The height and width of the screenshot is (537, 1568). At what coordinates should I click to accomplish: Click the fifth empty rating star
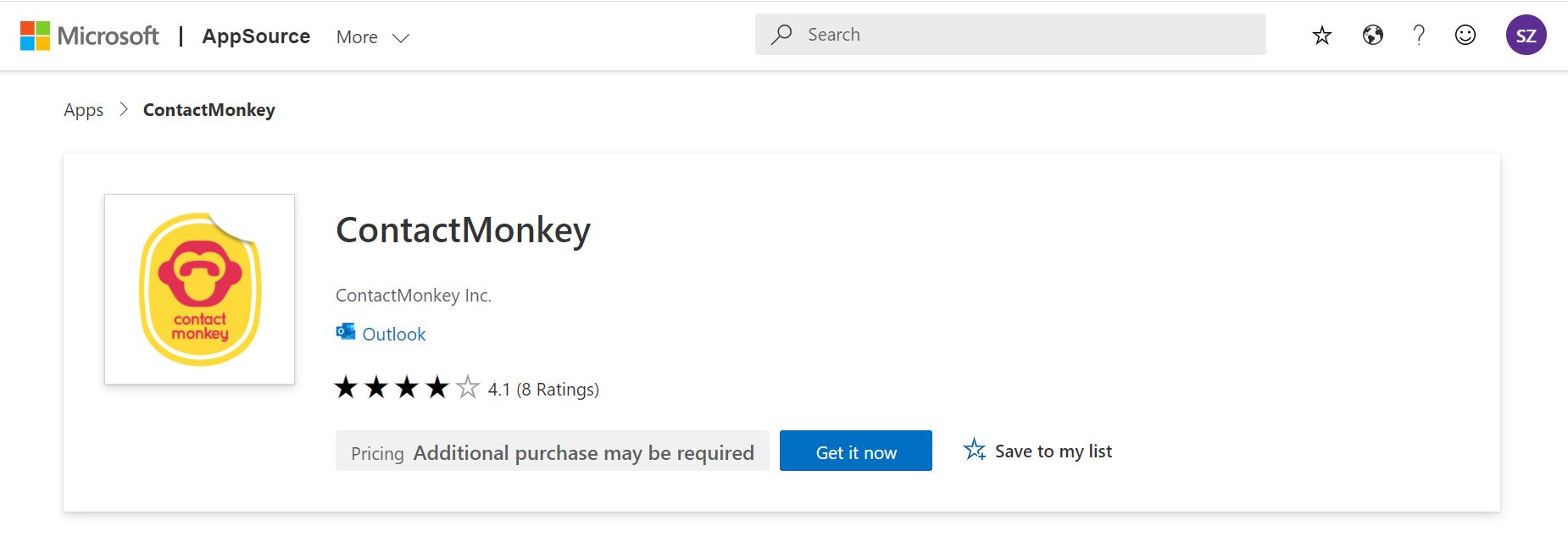pyautogui.click(x=468, y=387)
